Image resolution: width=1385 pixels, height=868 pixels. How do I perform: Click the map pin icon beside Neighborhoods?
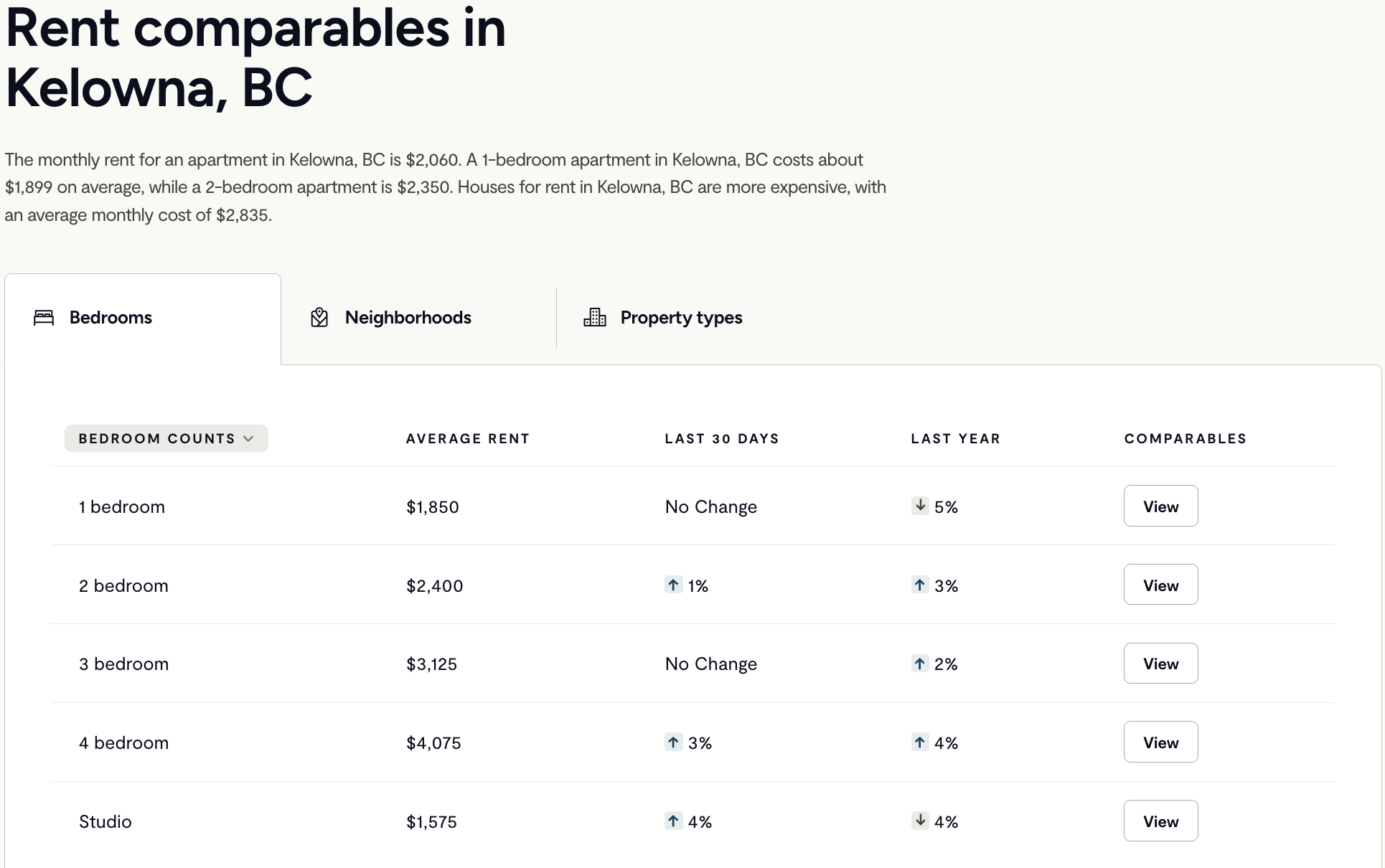click(319, 318)
